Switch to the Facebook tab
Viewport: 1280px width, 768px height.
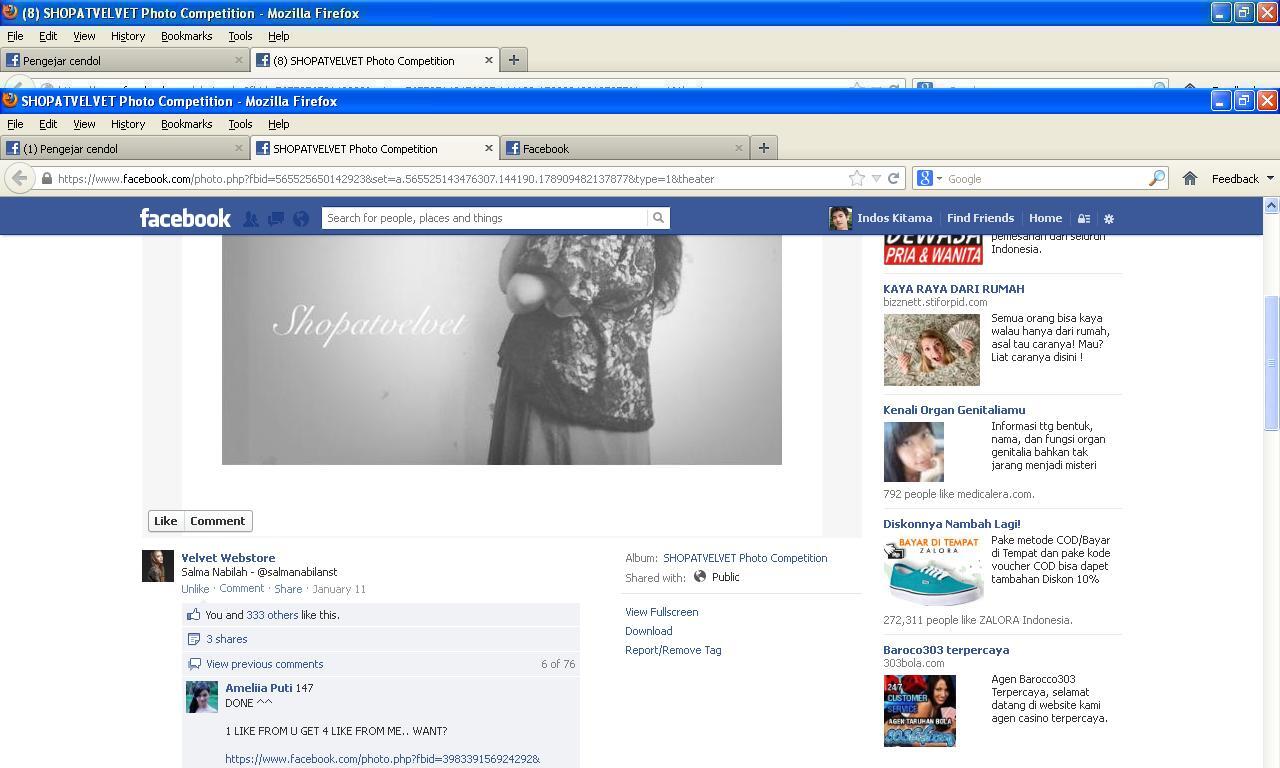point(625,148)
